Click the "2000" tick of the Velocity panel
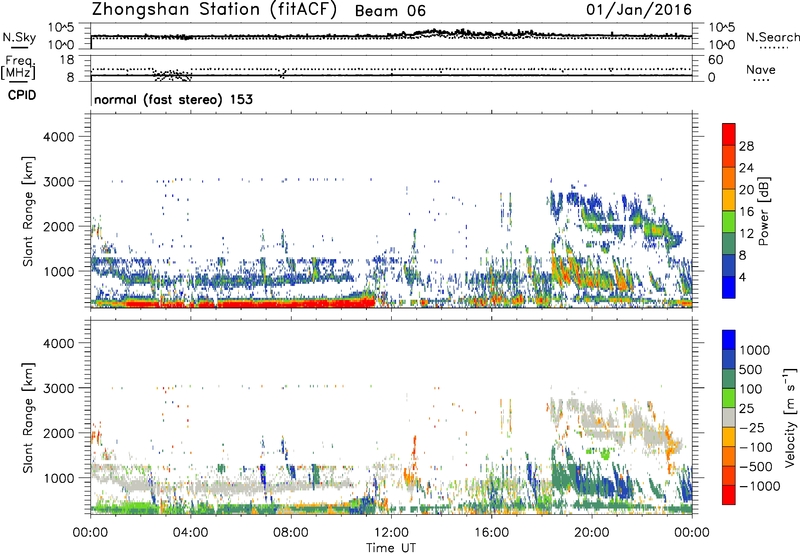 (59, 433)
